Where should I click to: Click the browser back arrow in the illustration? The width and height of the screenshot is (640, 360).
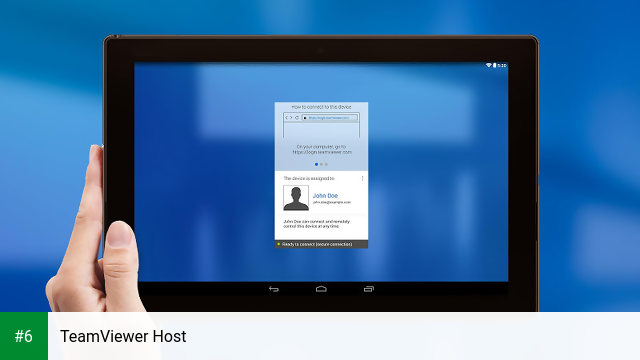coord(287,118)
